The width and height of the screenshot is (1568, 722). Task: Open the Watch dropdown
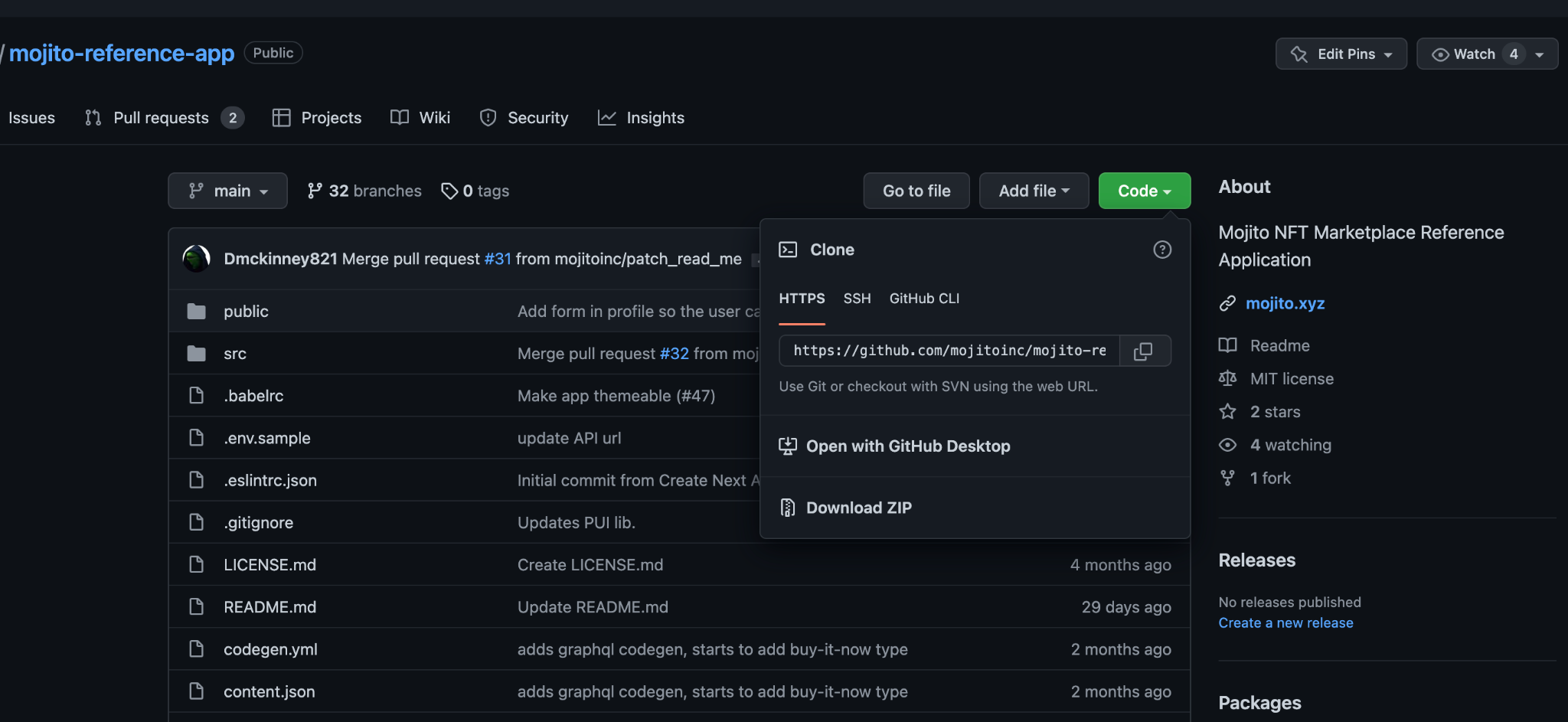click(1487, 54)
